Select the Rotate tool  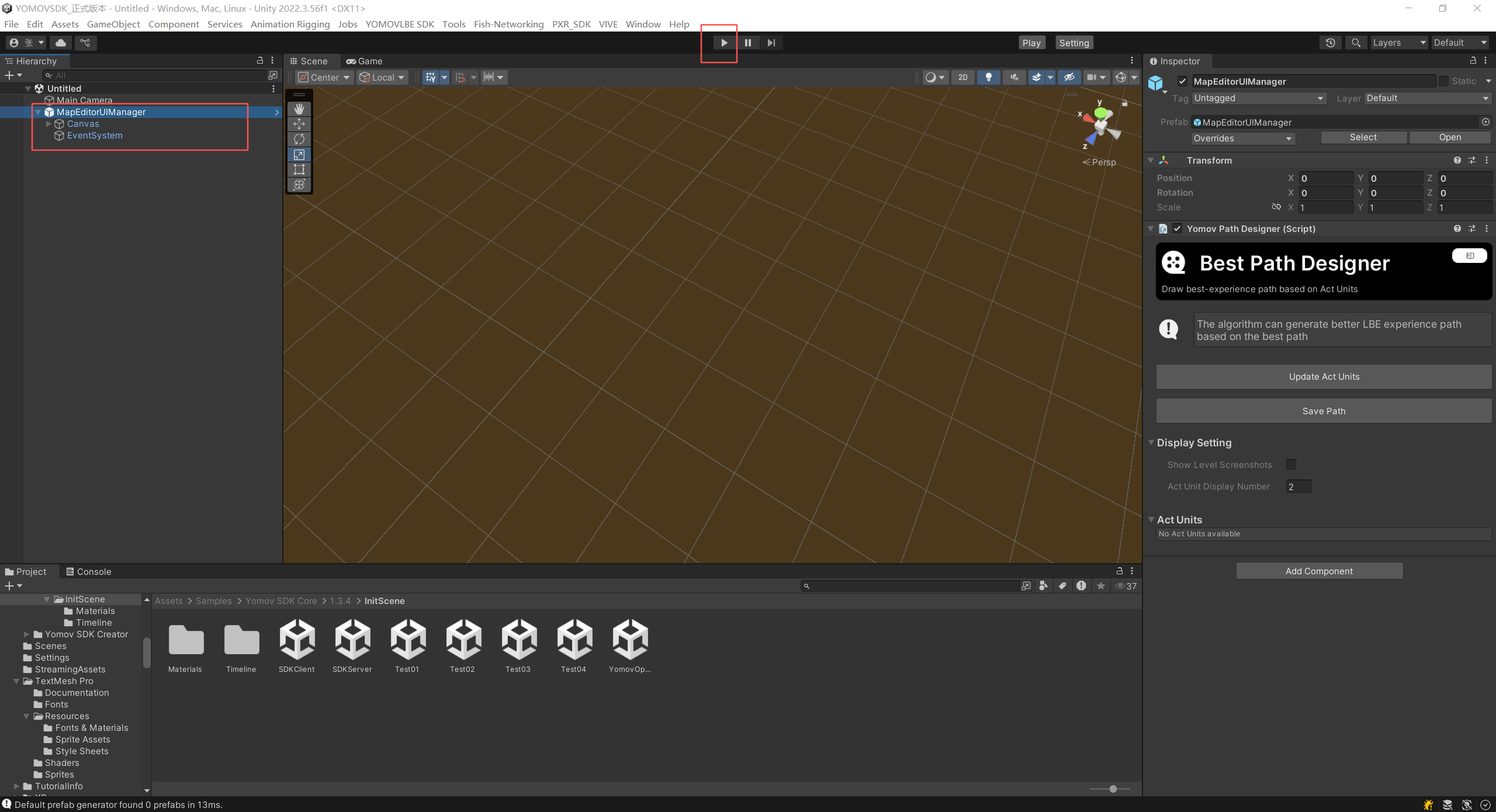point(299,139)
